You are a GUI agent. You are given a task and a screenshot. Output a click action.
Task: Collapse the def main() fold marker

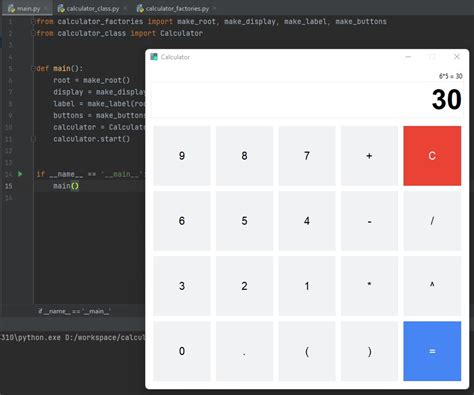(x=33, y=69)
